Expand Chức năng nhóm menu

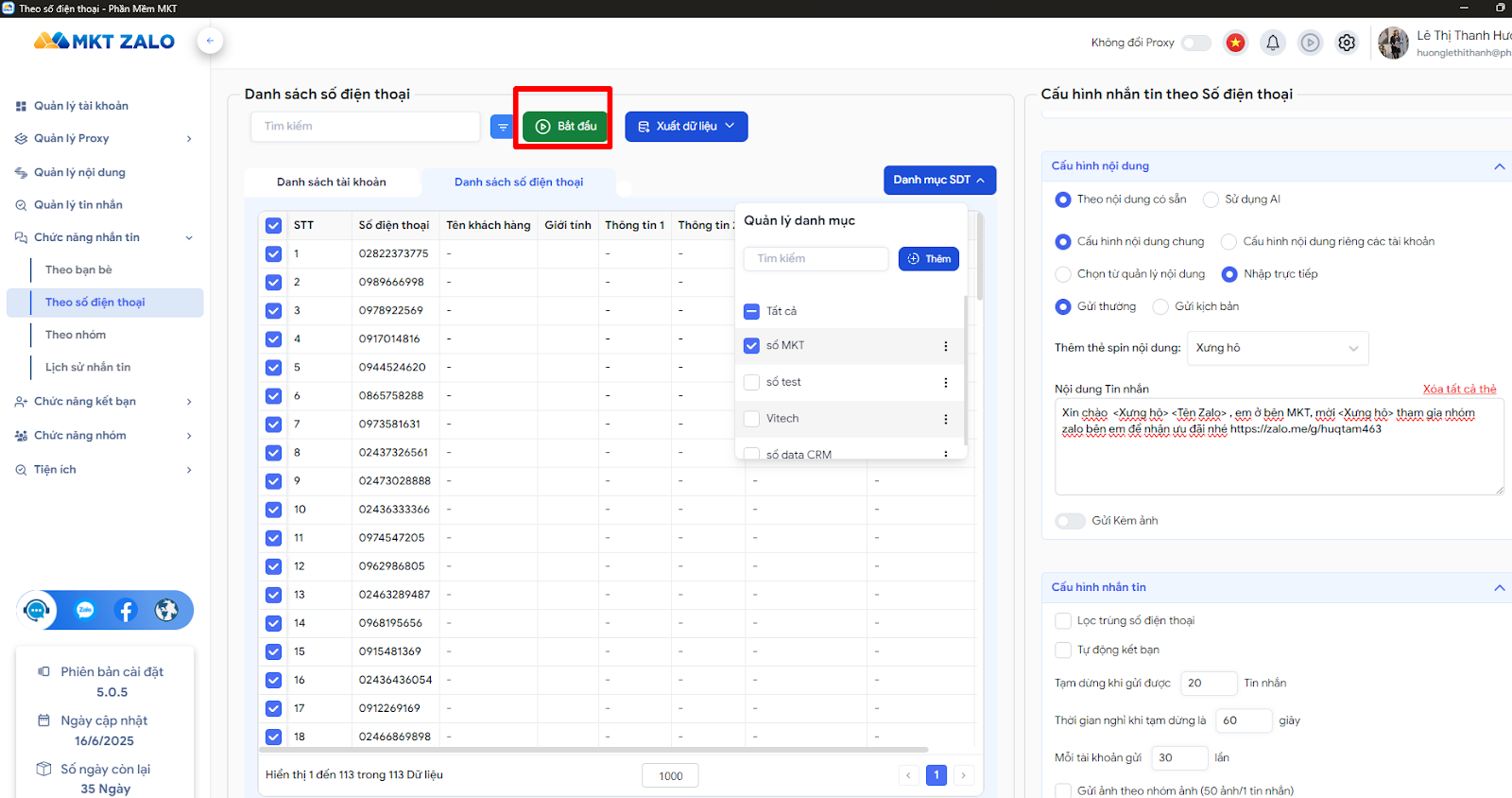[x=104, y=435]
